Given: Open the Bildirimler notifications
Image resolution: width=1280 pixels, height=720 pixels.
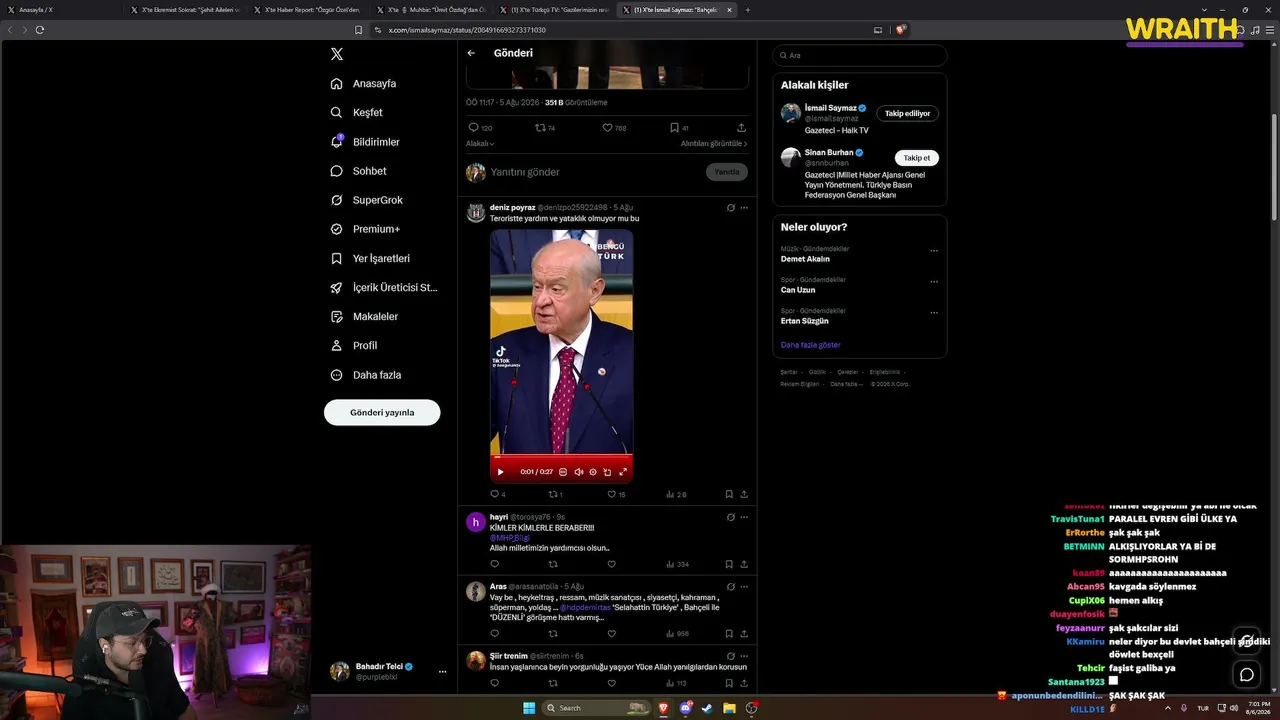Looking at the screenshot, I should pos(365,142).
